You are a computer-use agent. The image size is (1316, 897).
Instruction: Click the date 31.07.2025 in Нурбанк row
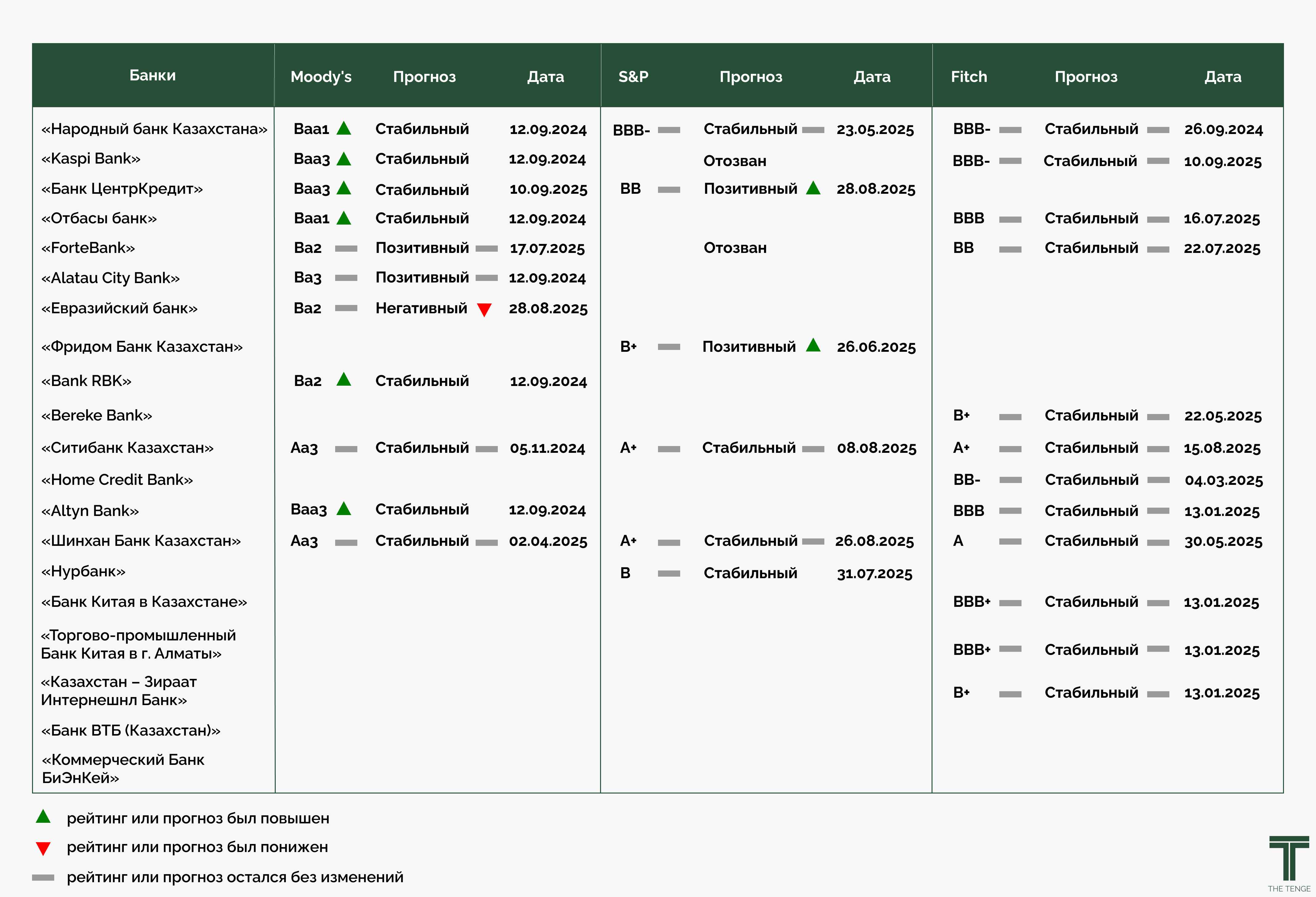coord(875,574)
